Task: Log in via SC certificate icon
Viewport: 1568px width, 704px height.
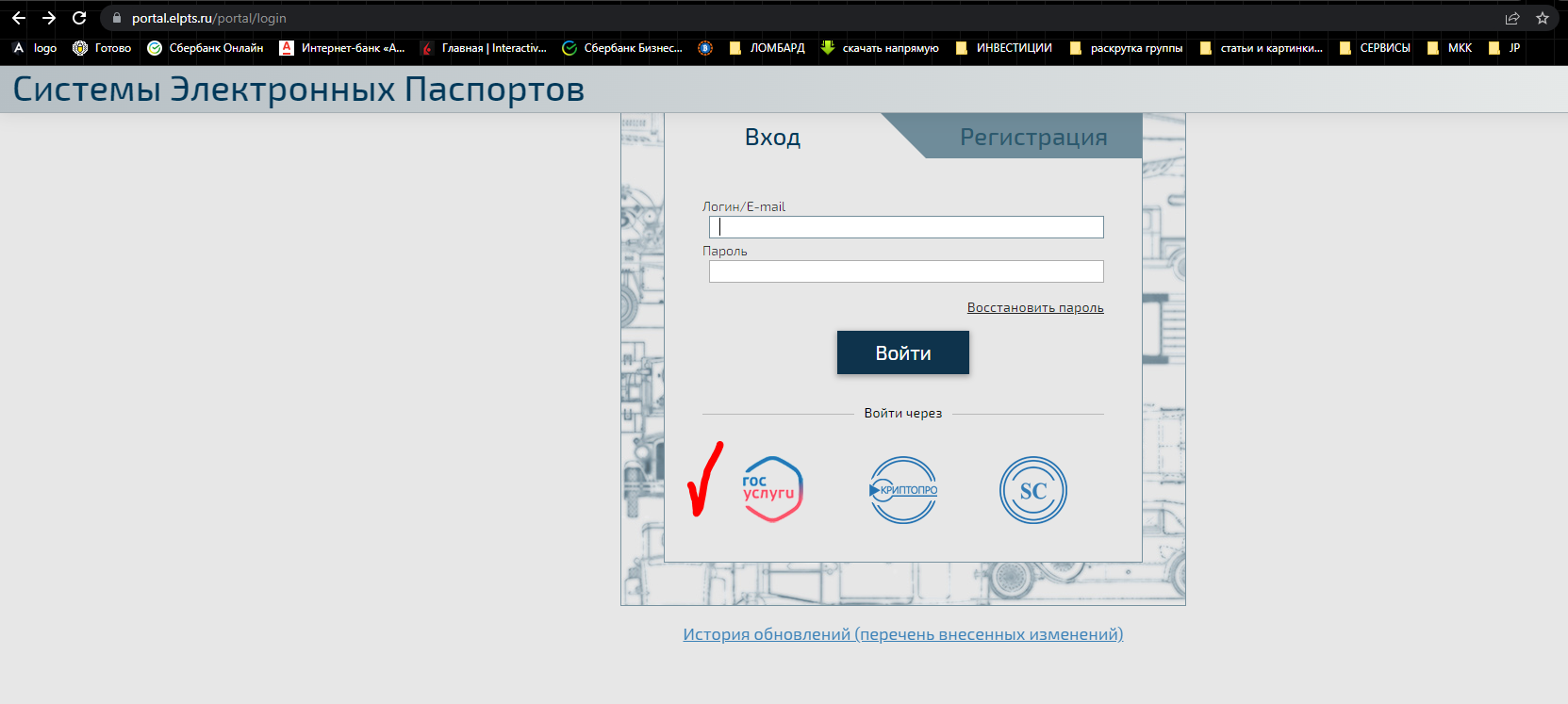Action: pyautogui.click(x=1033, y=490)
